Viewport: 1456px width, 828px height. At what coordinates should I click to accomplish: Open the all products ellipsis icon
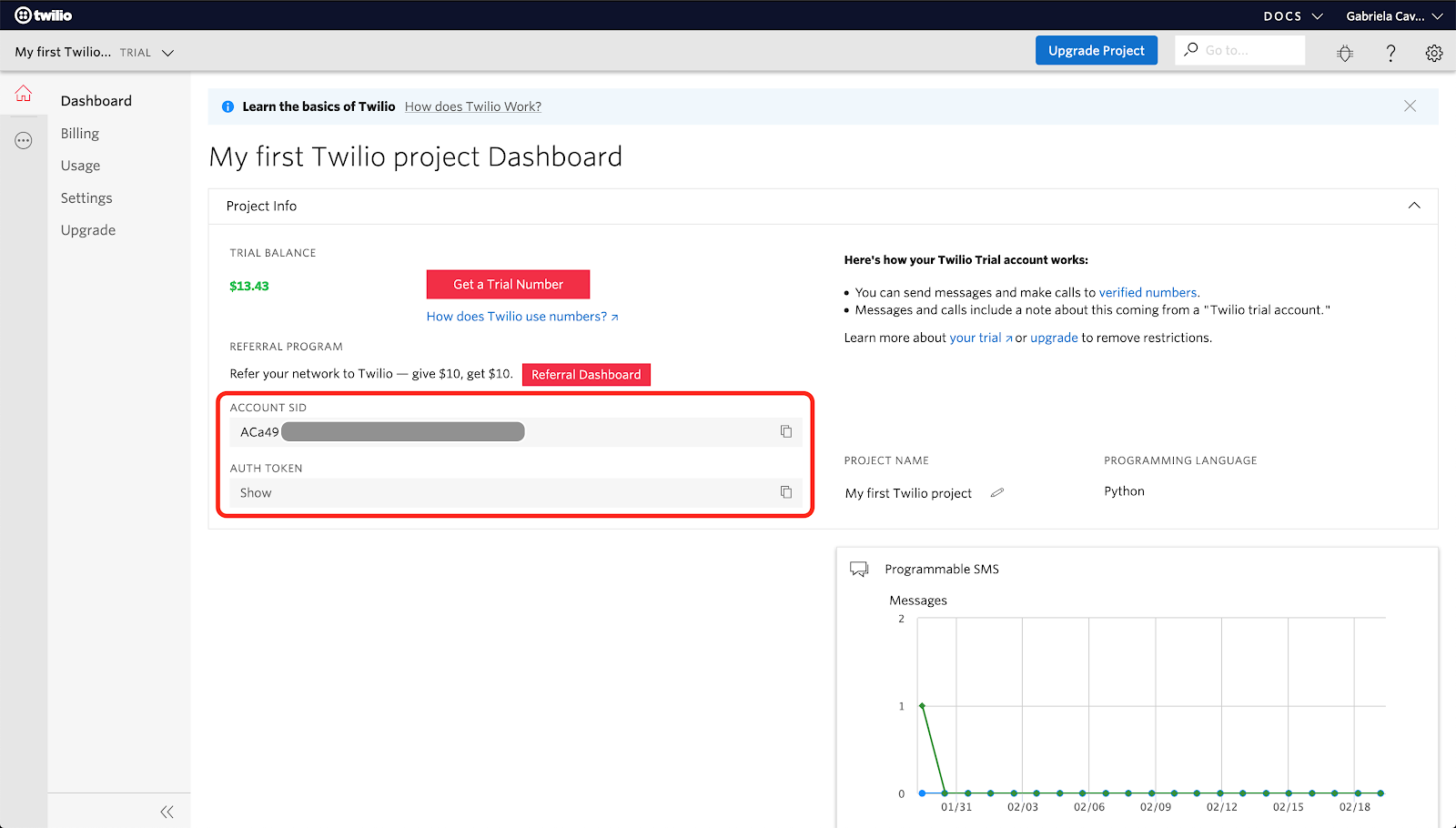(x=24, y=141)
